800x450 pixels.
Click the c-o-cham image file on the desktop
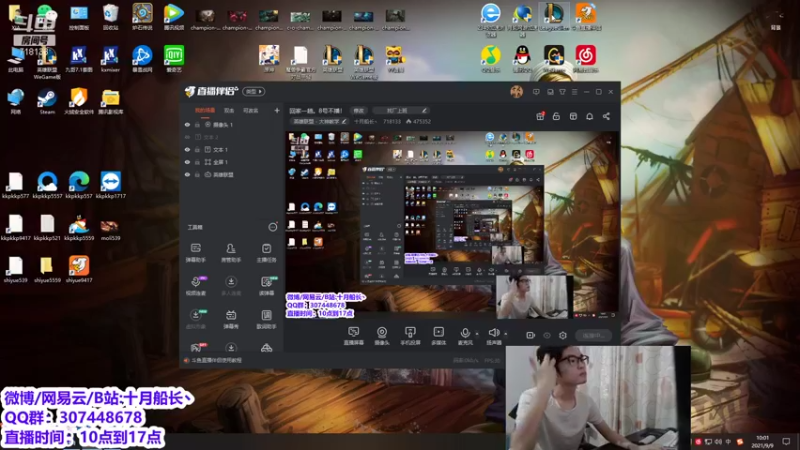pos(300,18)
